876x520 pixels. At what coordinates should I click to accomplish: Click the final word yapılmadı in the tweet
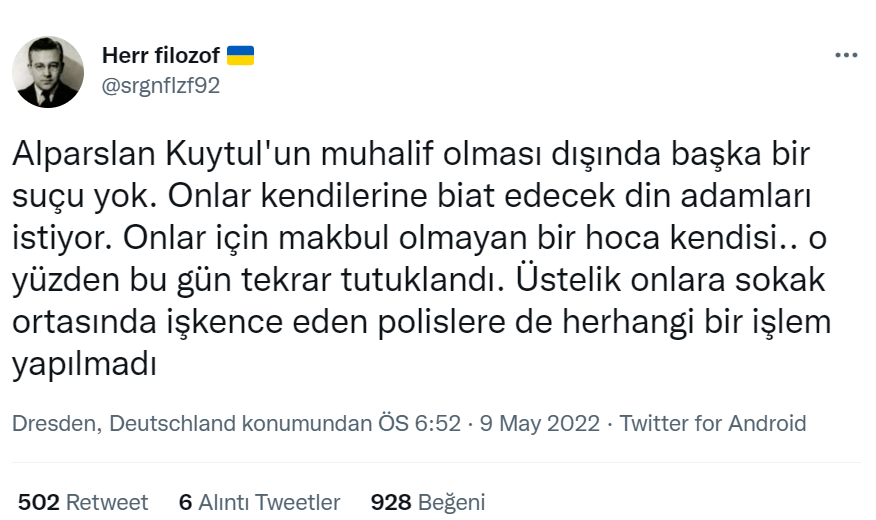point(85,366)
